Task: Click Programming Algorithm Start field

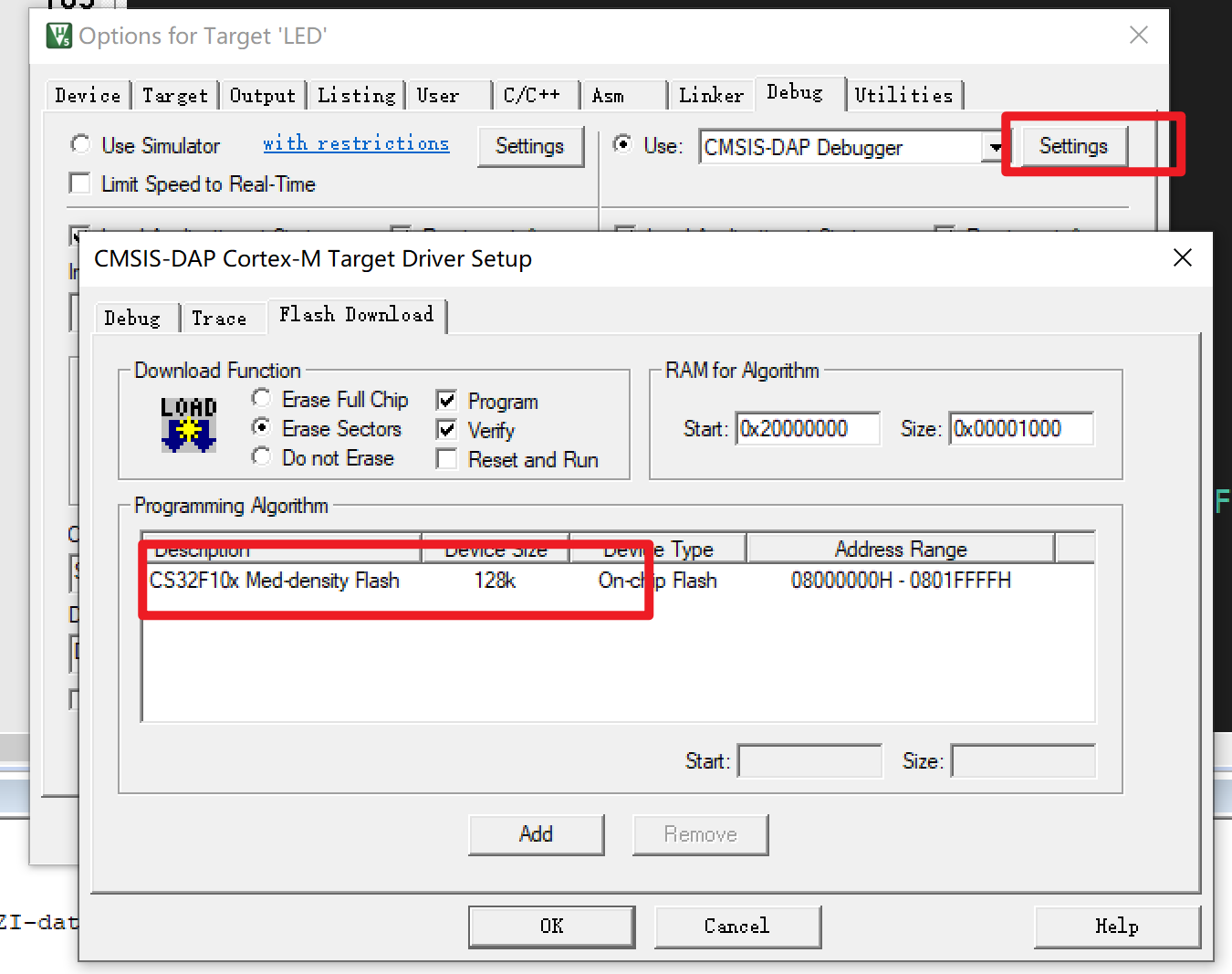Action: (x=810, y=761)
